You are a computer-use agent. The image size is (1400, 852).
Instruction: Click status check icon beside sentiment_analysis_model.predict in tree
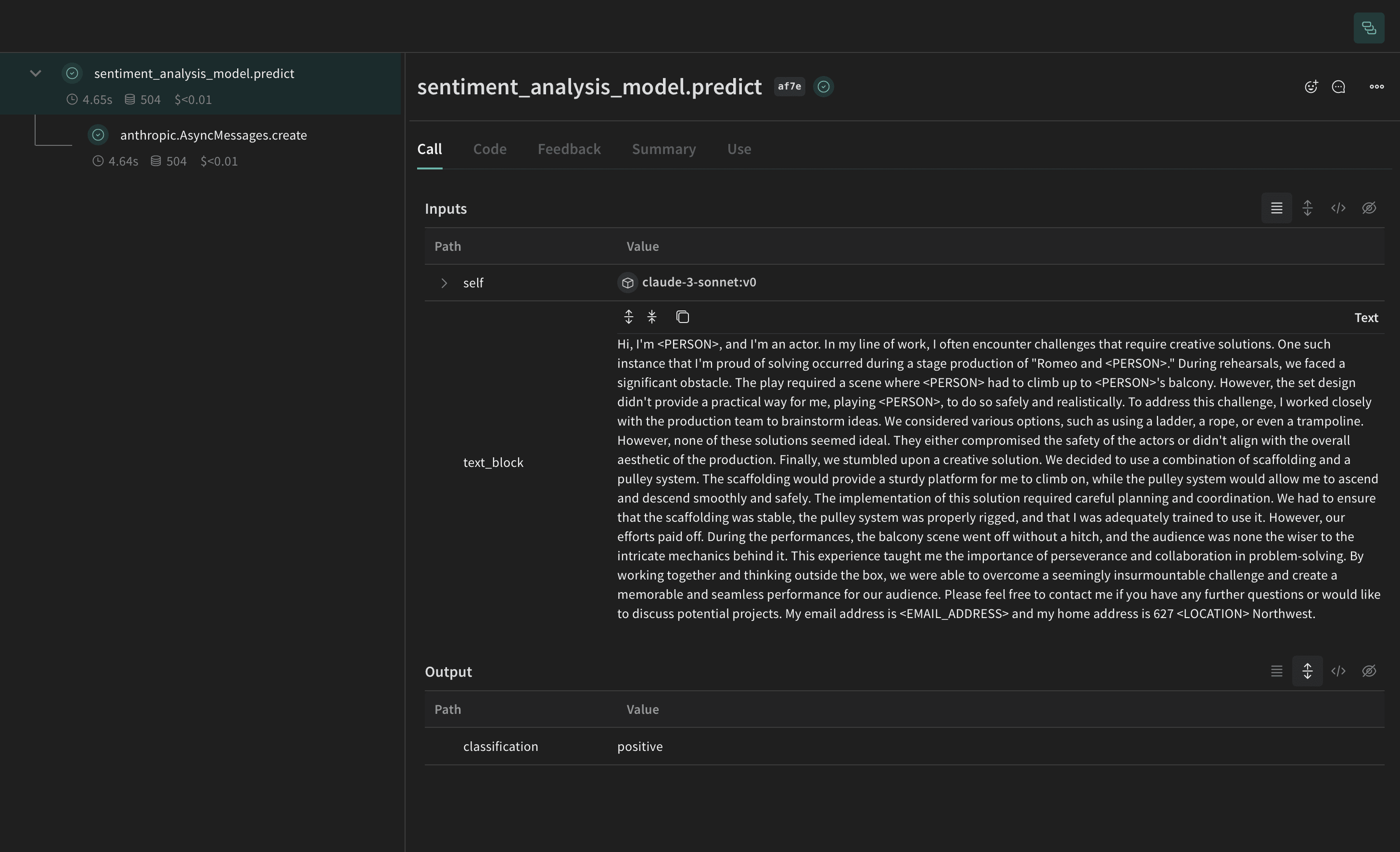(72, 73)
